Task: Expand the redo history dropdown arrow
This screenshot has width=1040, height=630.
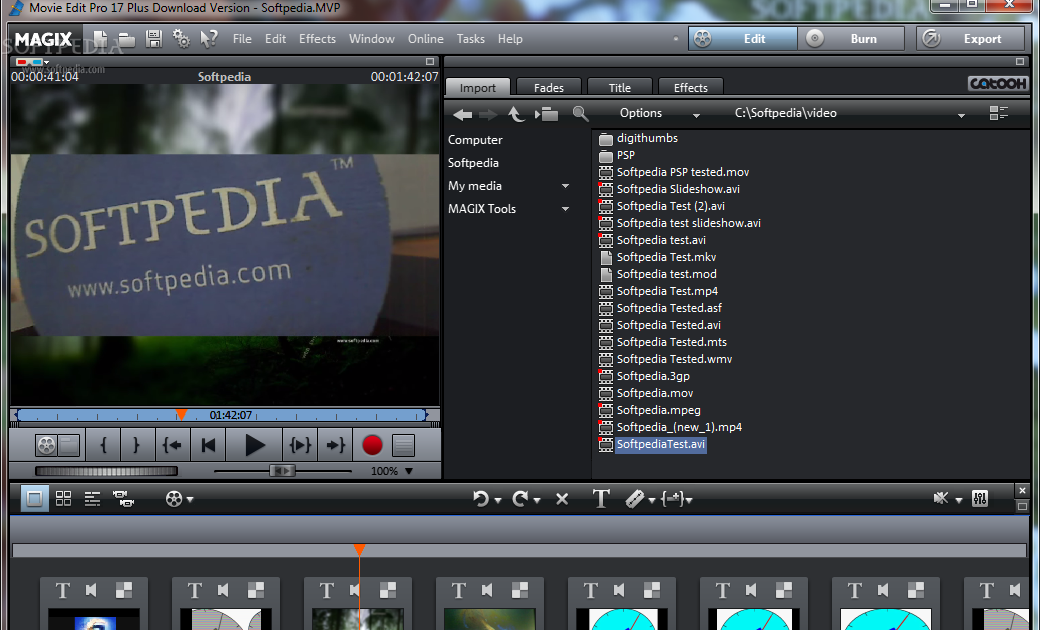Action: [x=537, y=500]
